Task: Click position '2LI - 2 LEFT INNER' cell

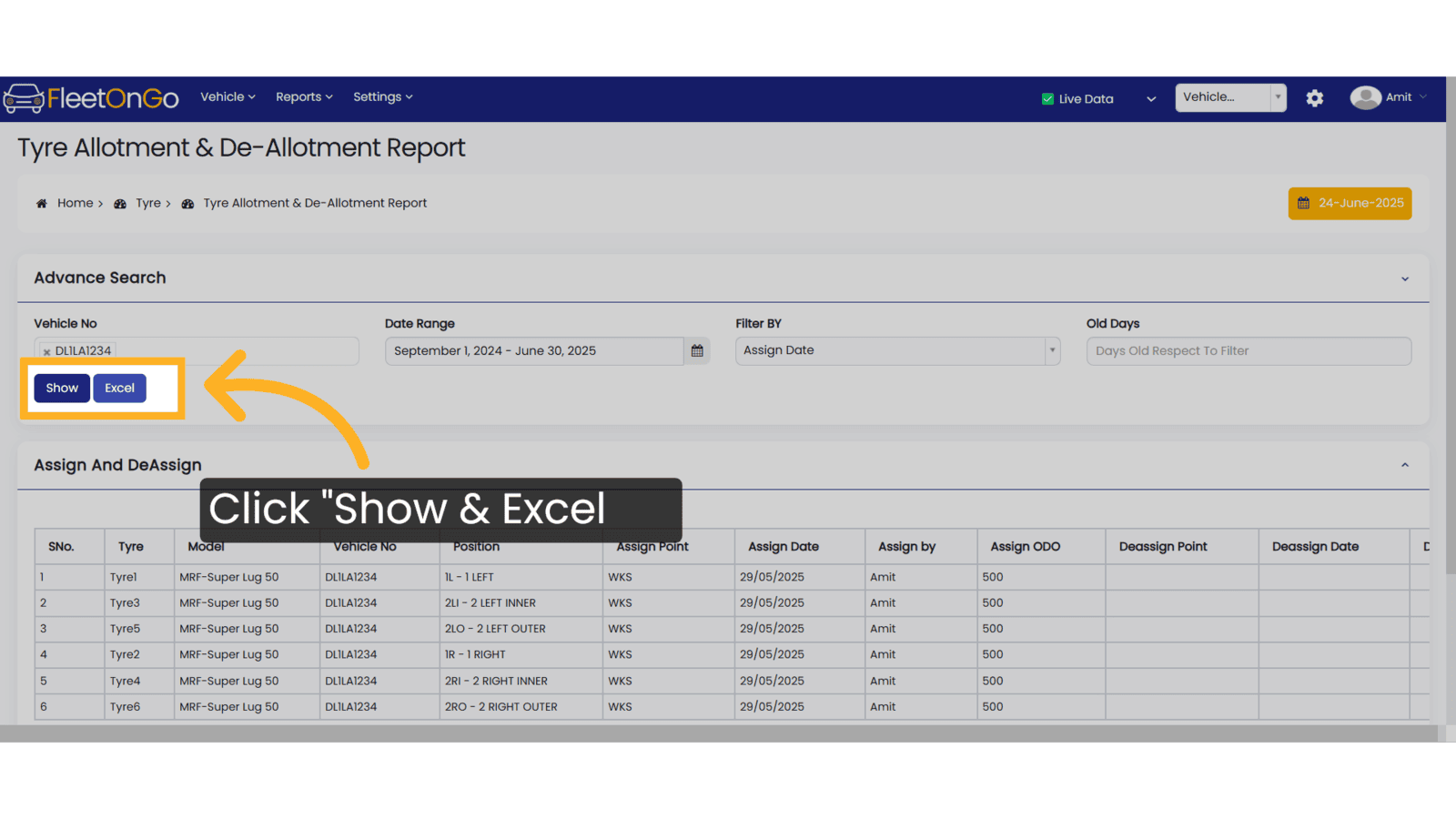Action: tap(521, 603)
